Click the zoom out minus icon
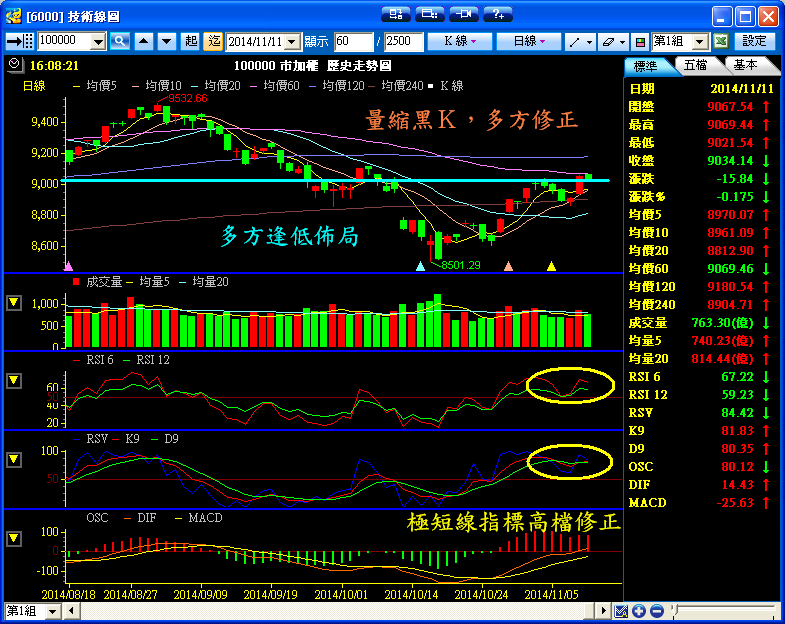The image size is (785, 624). pyautogui.click(x=656, y=611)
